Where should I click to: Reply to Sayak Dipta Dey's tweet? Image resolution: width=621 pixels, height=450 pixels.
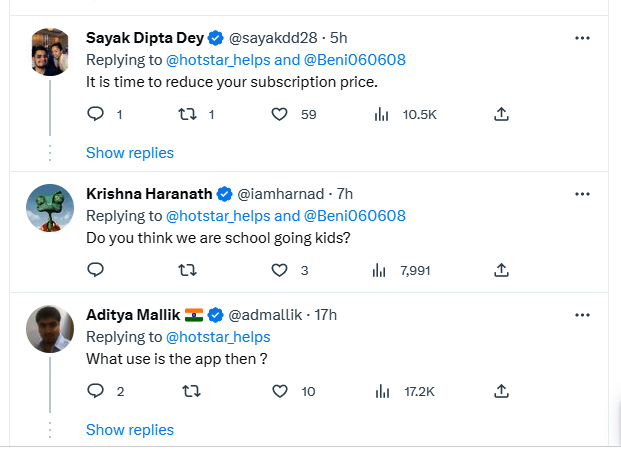tap(95, 114)
